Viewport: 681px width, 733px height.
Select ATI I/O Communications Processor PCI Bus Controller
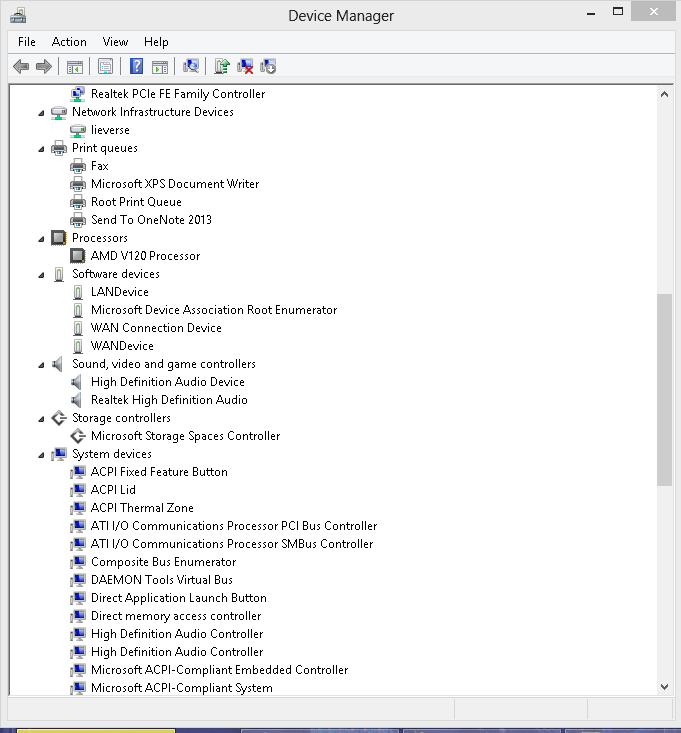click(234, 526)
